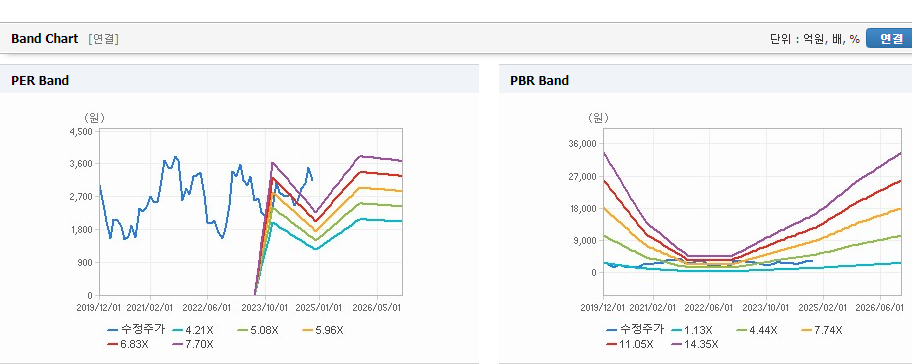Image resolution: width=912 pixels, height=364 pixels.
Task: Click the 9,000 y-axis label in PBR chart
Action: 586,240
